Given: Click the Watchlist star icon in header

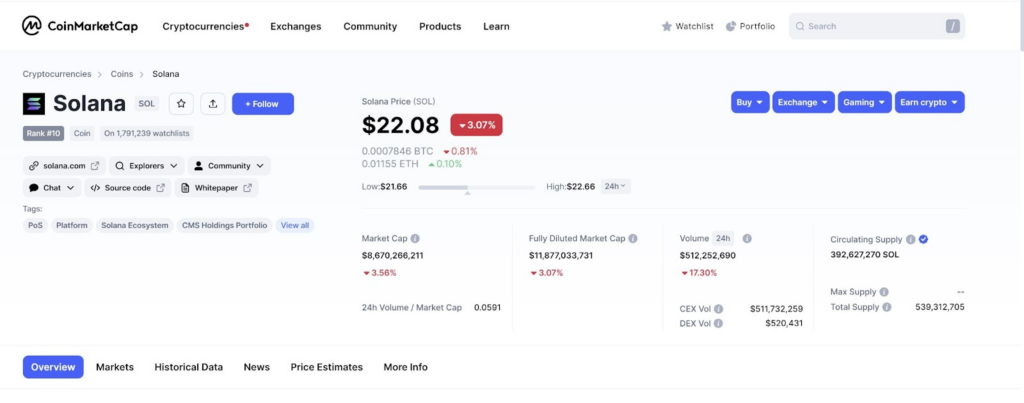Looking at the screenshot, I should 667,26.
